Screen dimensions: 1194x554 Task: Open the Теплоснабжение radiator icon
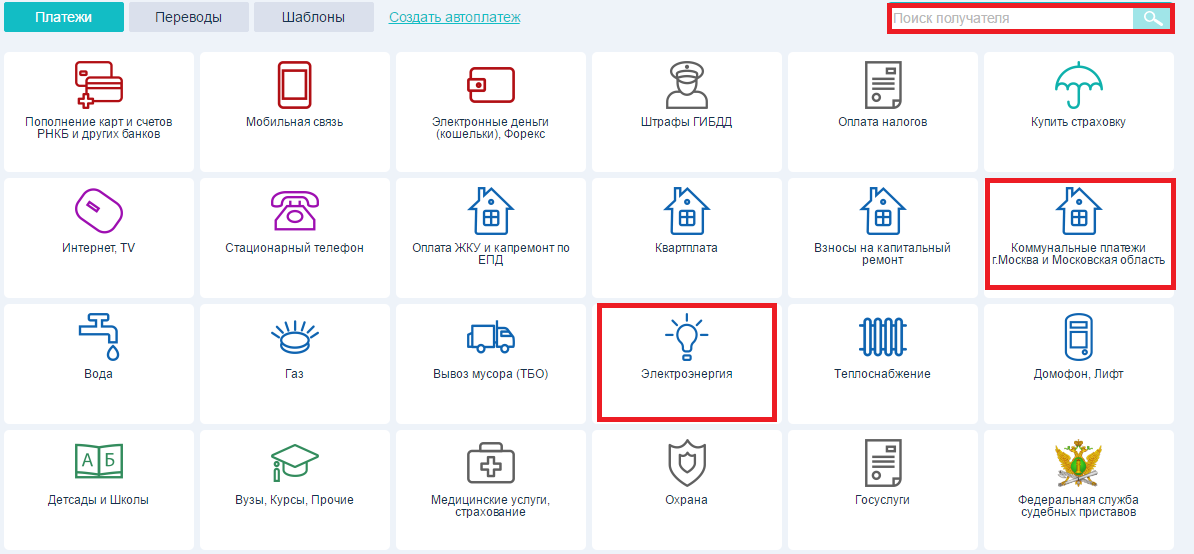(882, 337)
